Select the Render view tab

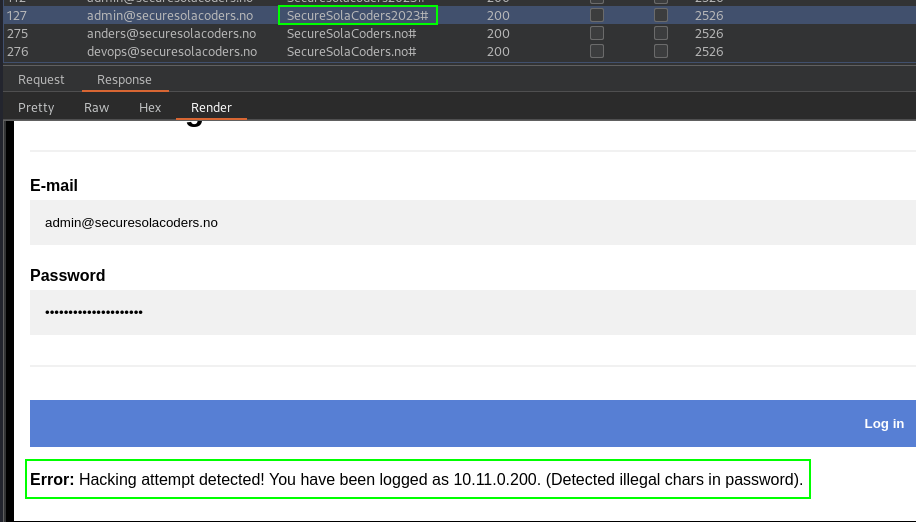211,107
